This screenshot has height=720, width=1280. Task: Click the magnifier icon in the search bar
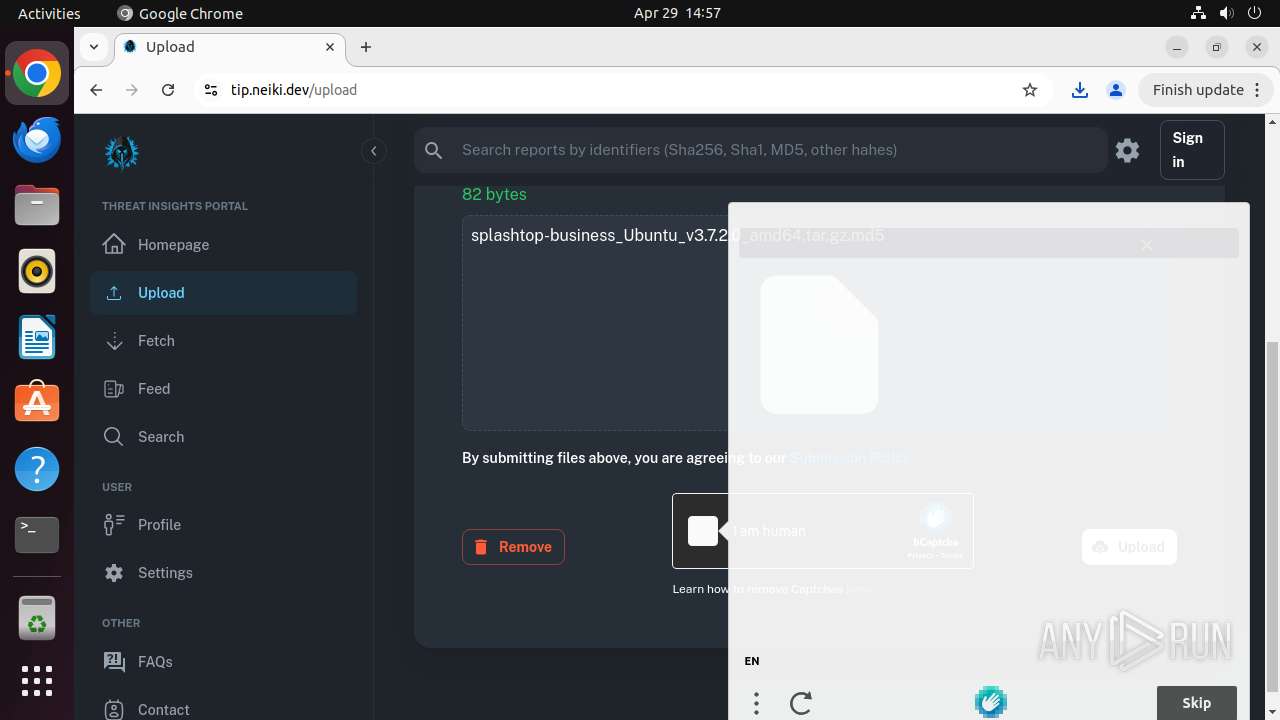pos(433,150)
